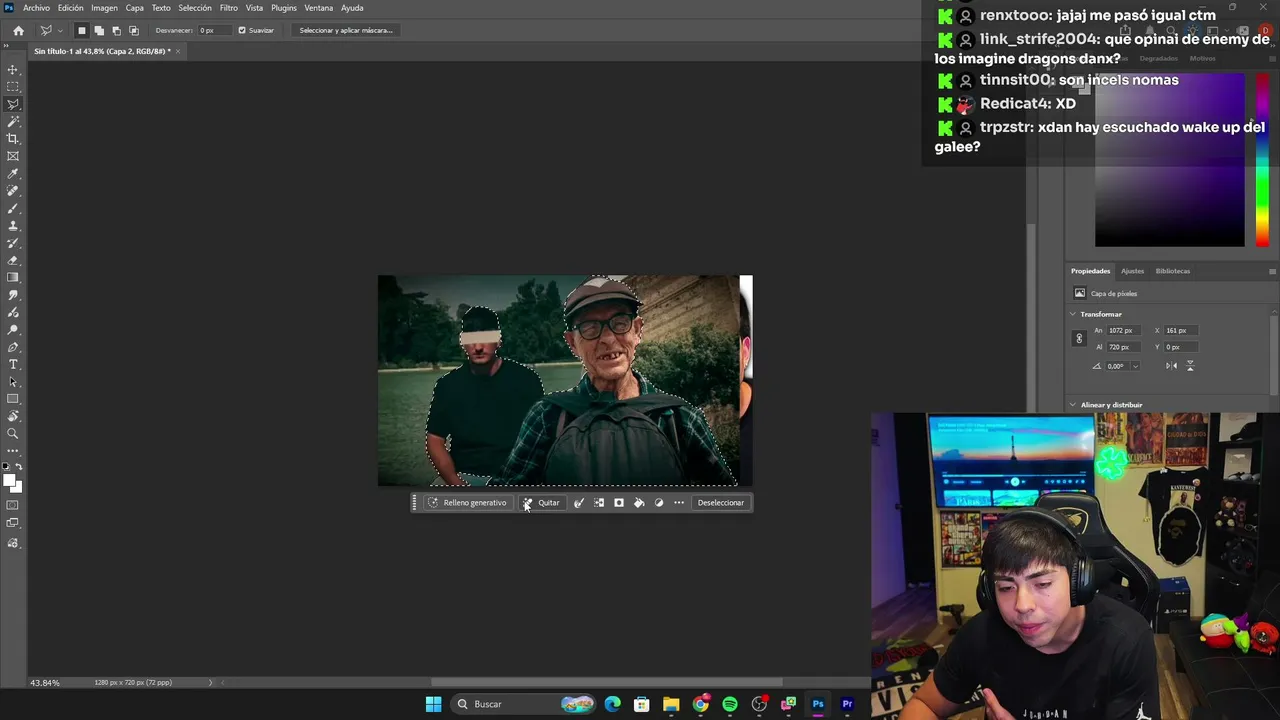Select the Spot Healing Brush tool
Screen dimensions: 1280x720
click(13, 191)
